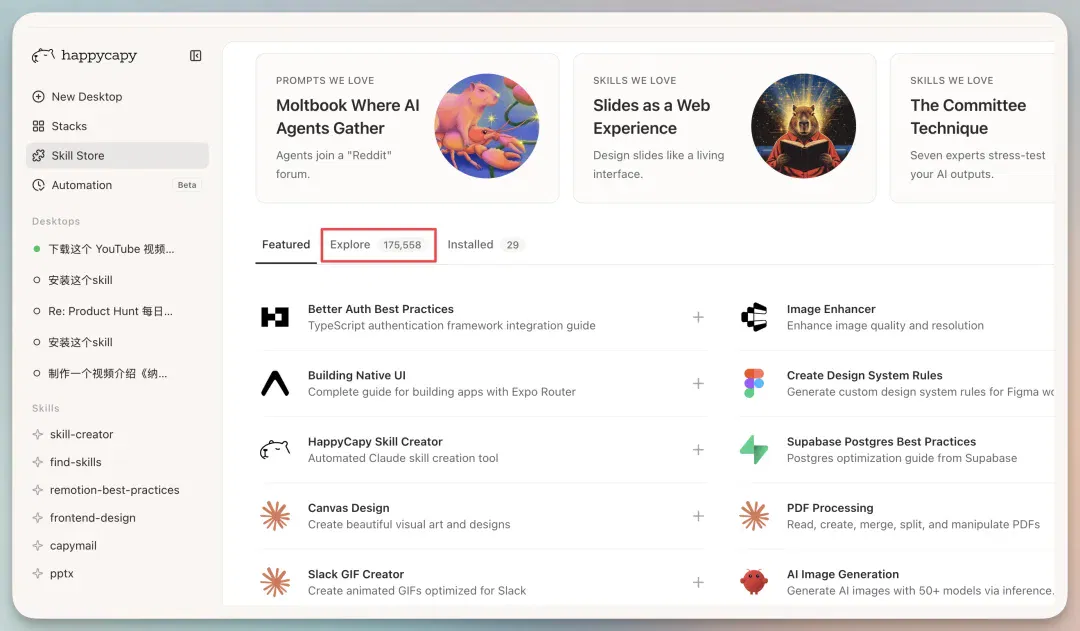1080x631 pixels.
Task: Add Slack GIF Creator with plus
Action: click(698, 582)
